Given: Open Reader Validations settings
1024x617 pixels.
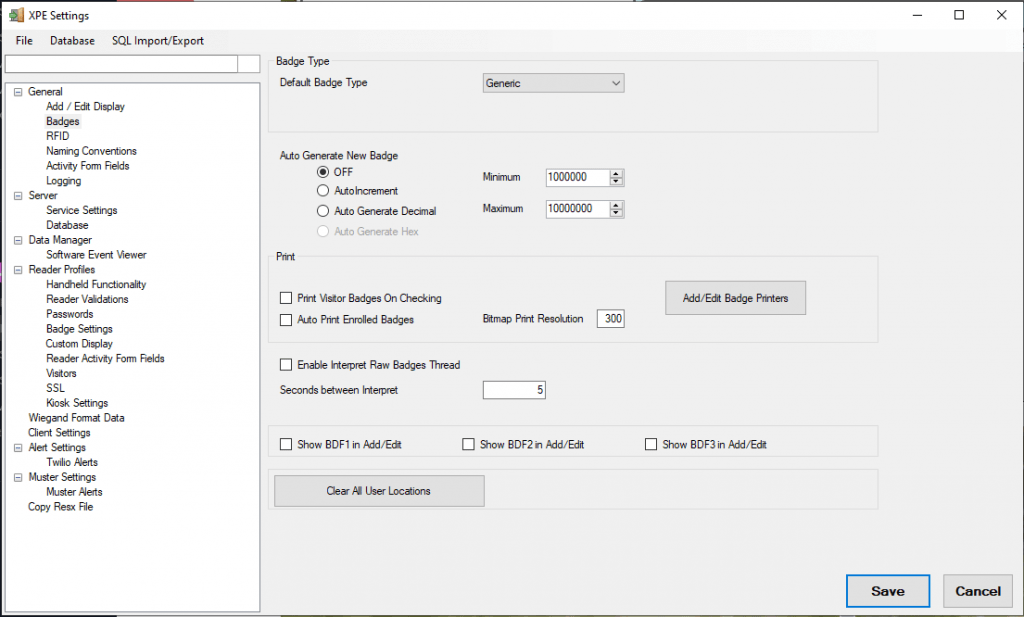Looking at the screenshot, I should (x=87, y=299).
